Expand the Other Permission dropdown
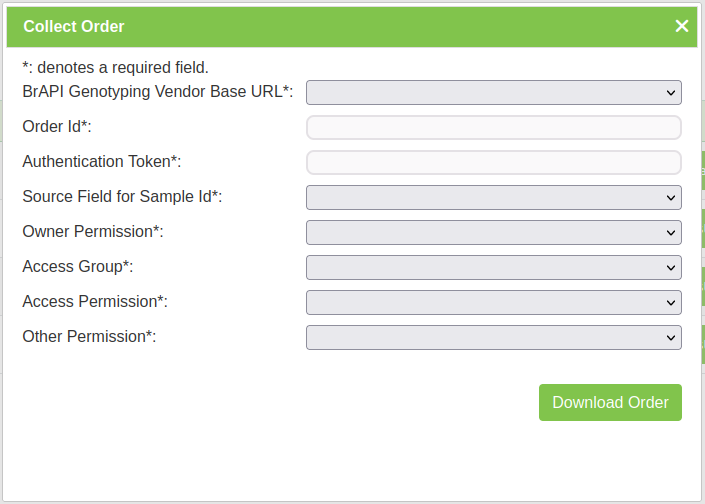 493,337
